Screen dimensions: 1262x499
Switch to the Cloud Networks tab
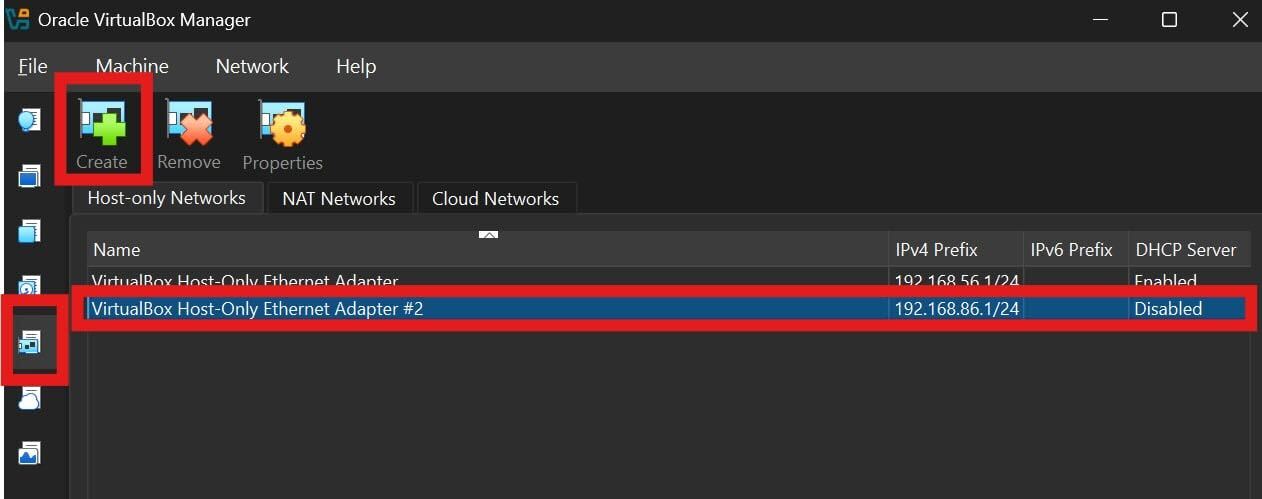point(495,199)
